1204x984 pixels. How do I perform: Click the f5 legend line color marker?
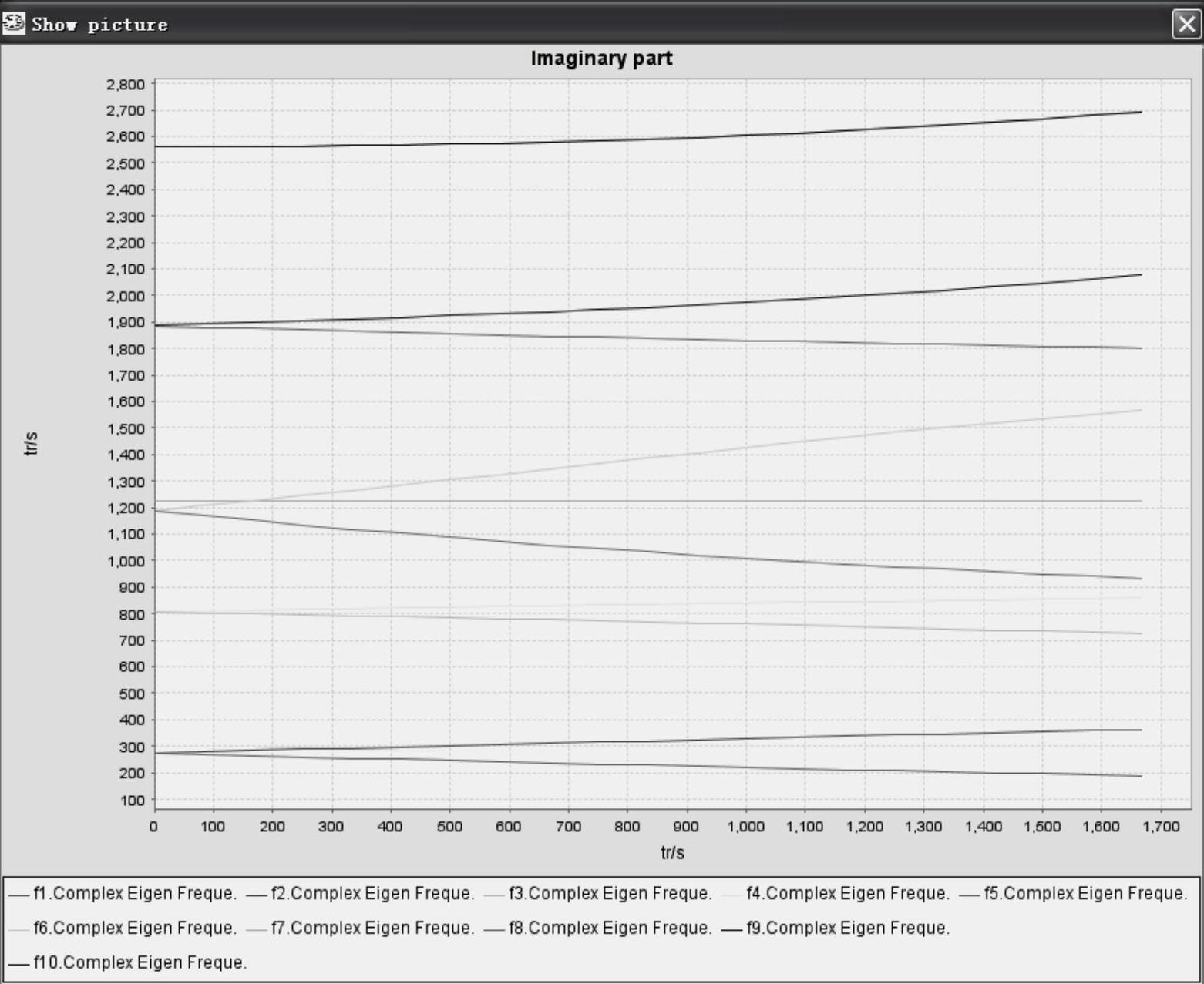969,895
